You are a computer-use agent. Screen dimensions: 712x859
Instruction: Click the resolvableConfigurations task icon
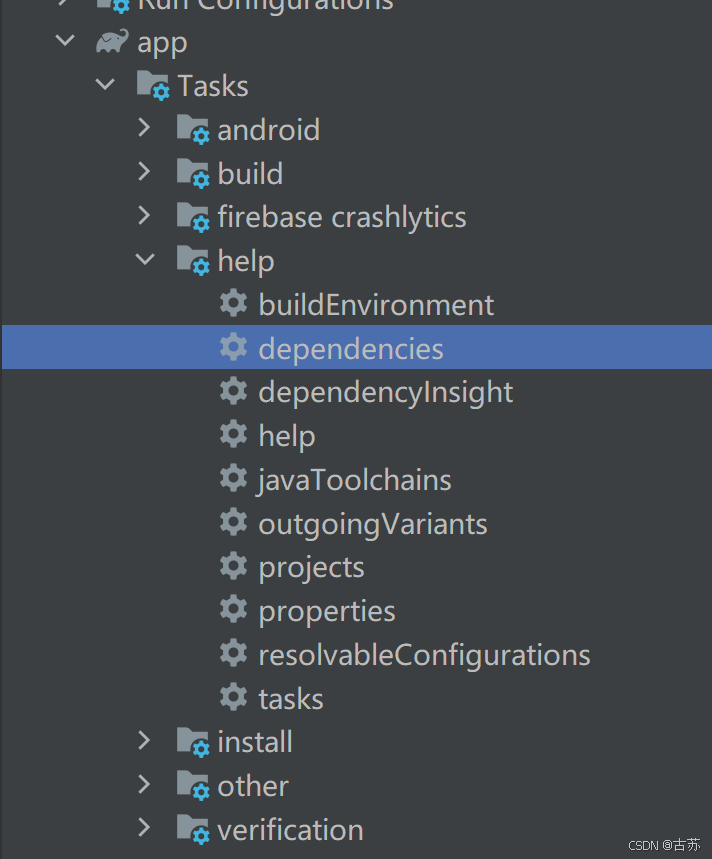(233, 654)
